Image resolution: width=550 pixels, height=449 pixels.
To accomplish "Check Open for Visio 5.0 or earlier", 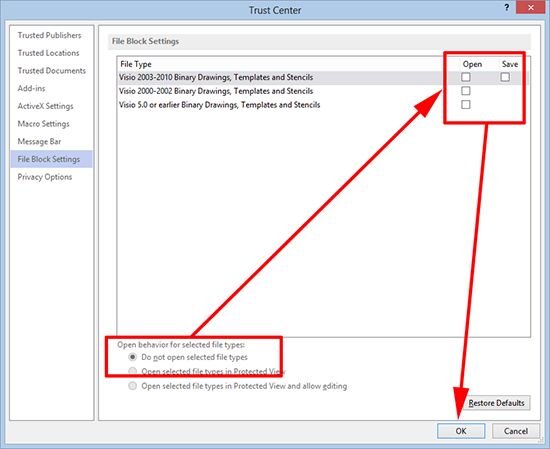I will pos(466,105).
